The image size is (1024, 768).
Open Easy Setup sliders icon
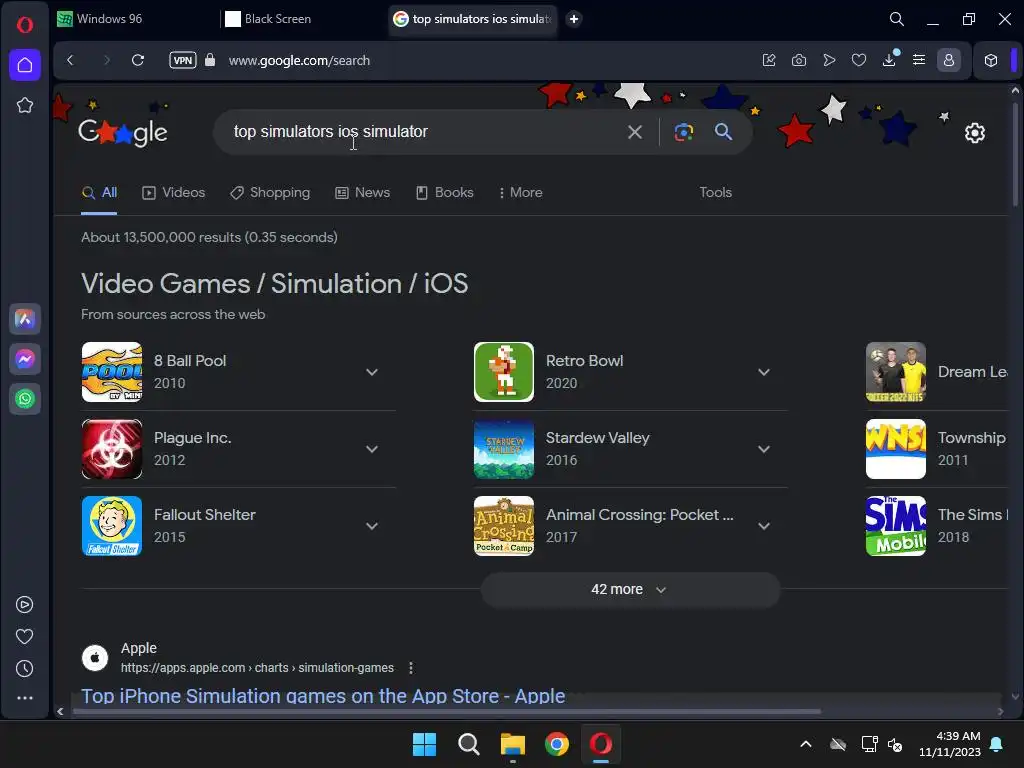pos(919,60)
